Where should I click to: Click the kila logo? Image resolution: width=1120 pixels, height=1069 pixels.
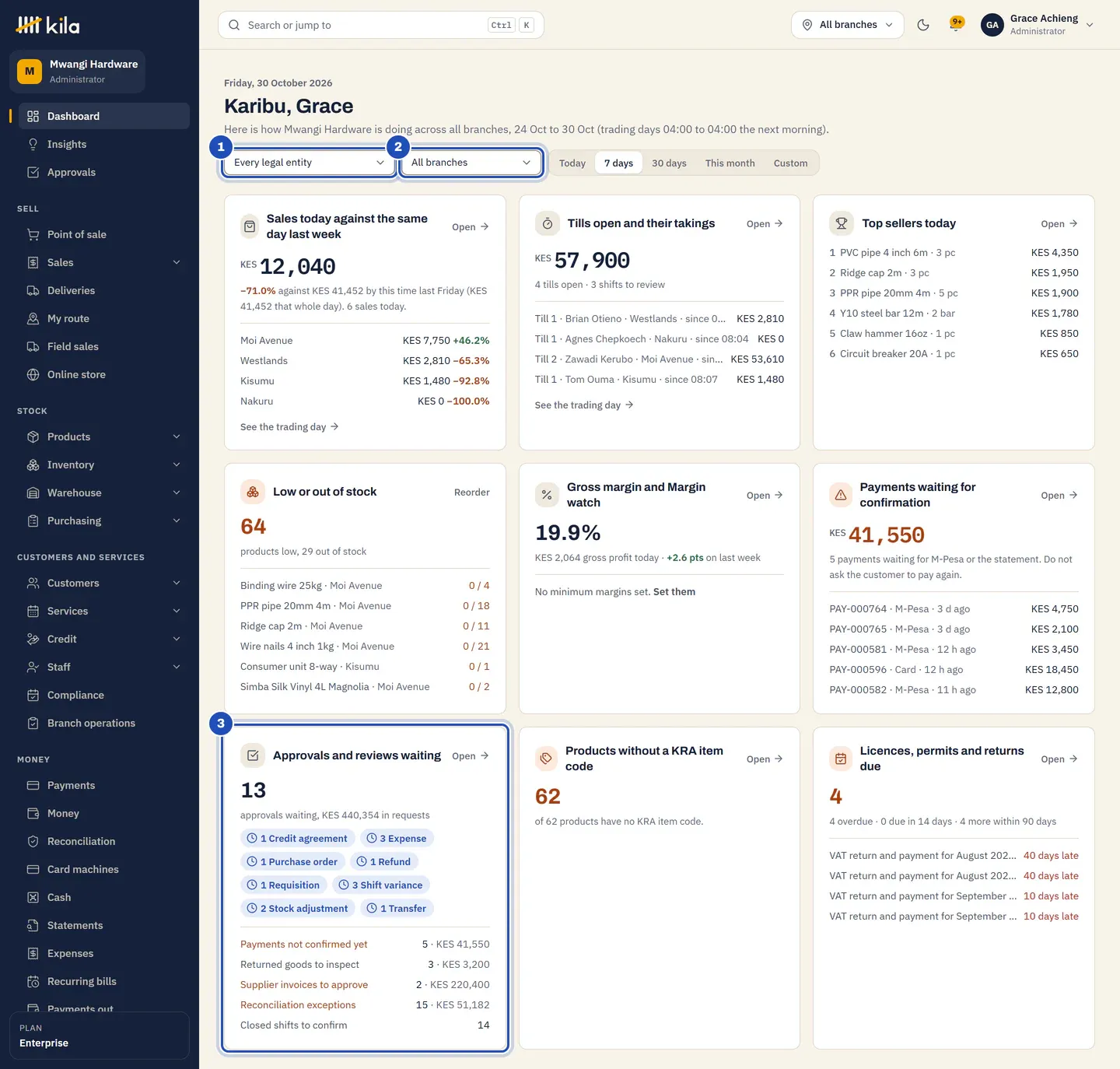pos(48,26)
